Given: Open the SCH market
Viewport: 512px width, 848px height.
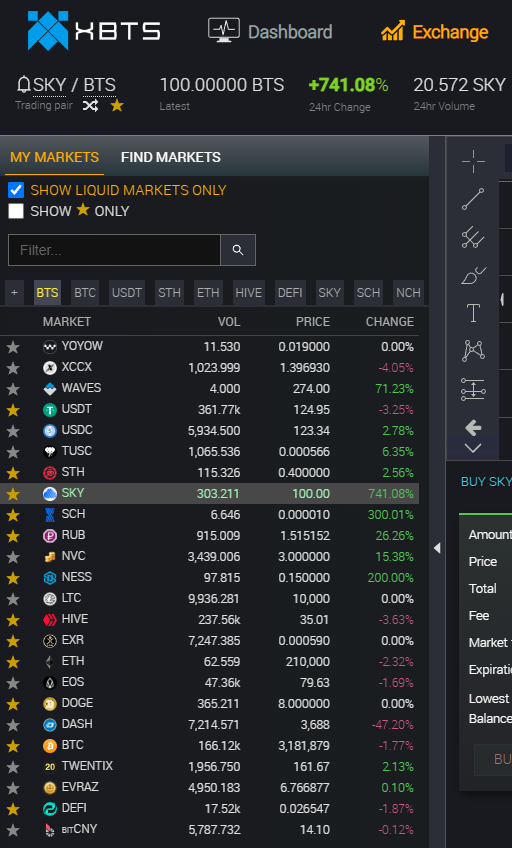Looking at the screenshot, I should pyautogui.click(x=209, y=515).
